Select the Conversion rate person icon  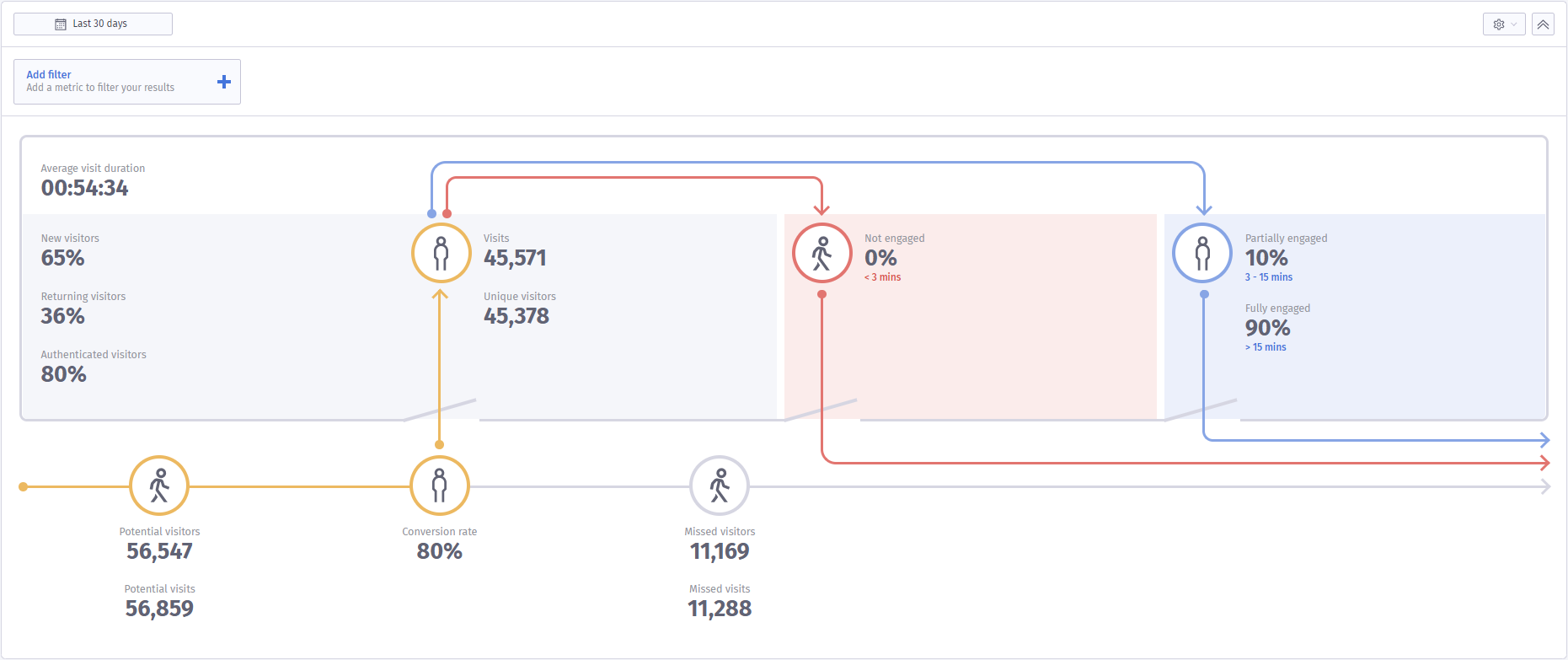click(x=439, y=486)
